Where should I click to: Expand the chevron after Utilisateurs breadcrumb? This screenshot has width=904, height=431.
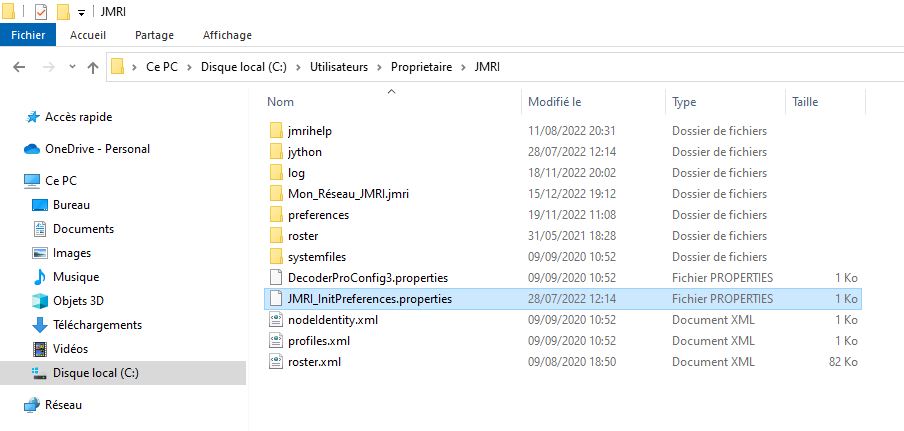[x=379, y=67]
